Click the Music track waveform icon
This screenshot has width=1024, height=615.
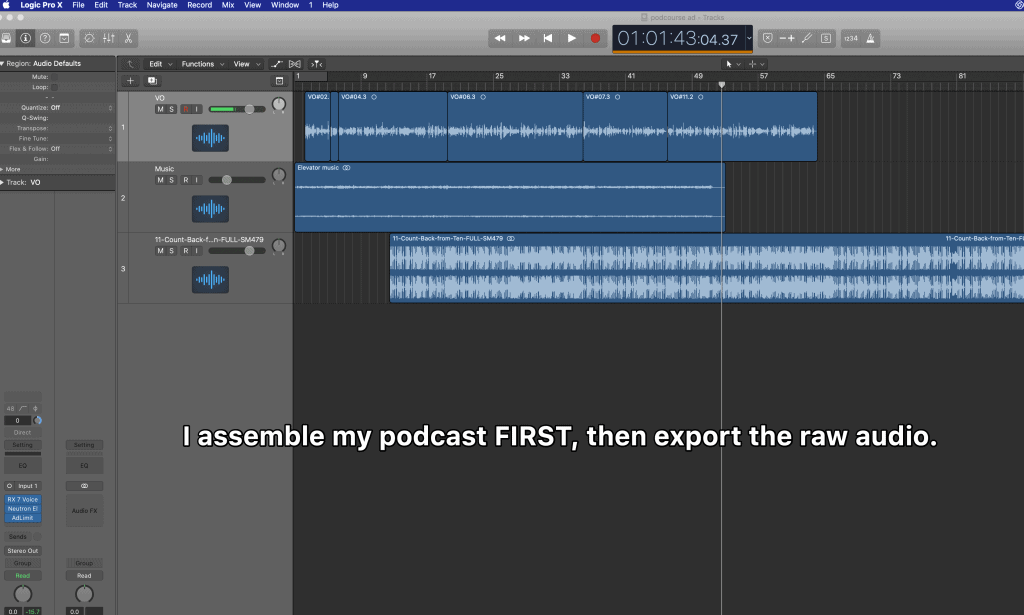pyautogui.click(x=210, y=209)
